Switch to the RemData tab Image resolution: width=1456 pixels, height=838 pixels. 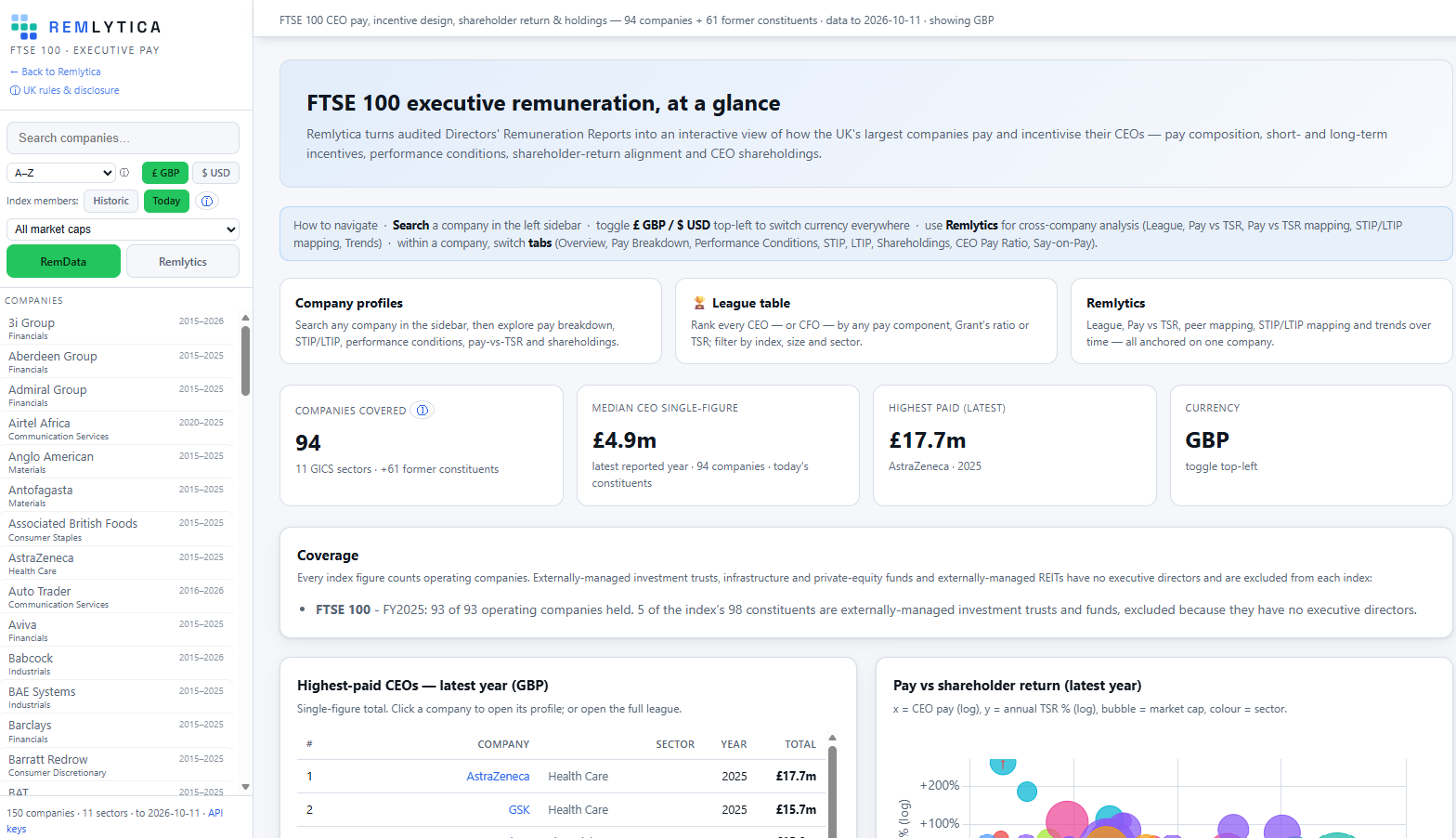click(63, 262)
